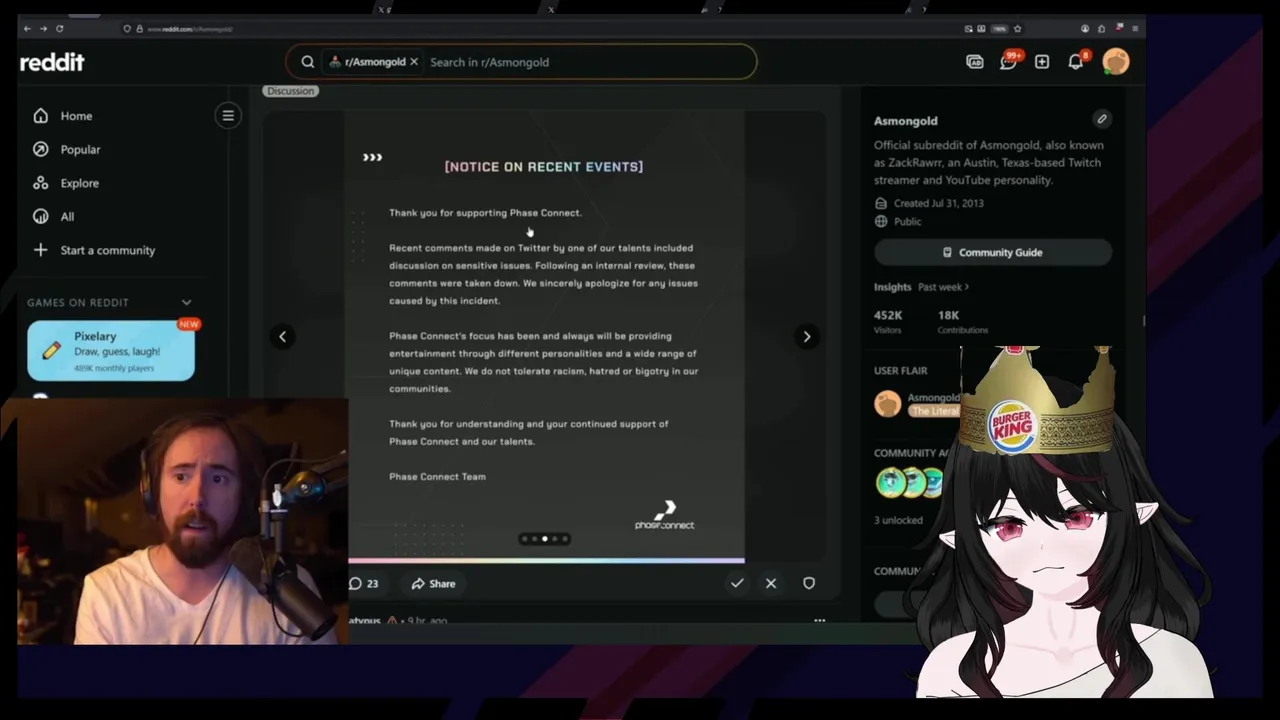Image resolution: width=1280 pixels, height=720 pixels.
Task: Open the user avatar menu
Action: [1116, 62]
